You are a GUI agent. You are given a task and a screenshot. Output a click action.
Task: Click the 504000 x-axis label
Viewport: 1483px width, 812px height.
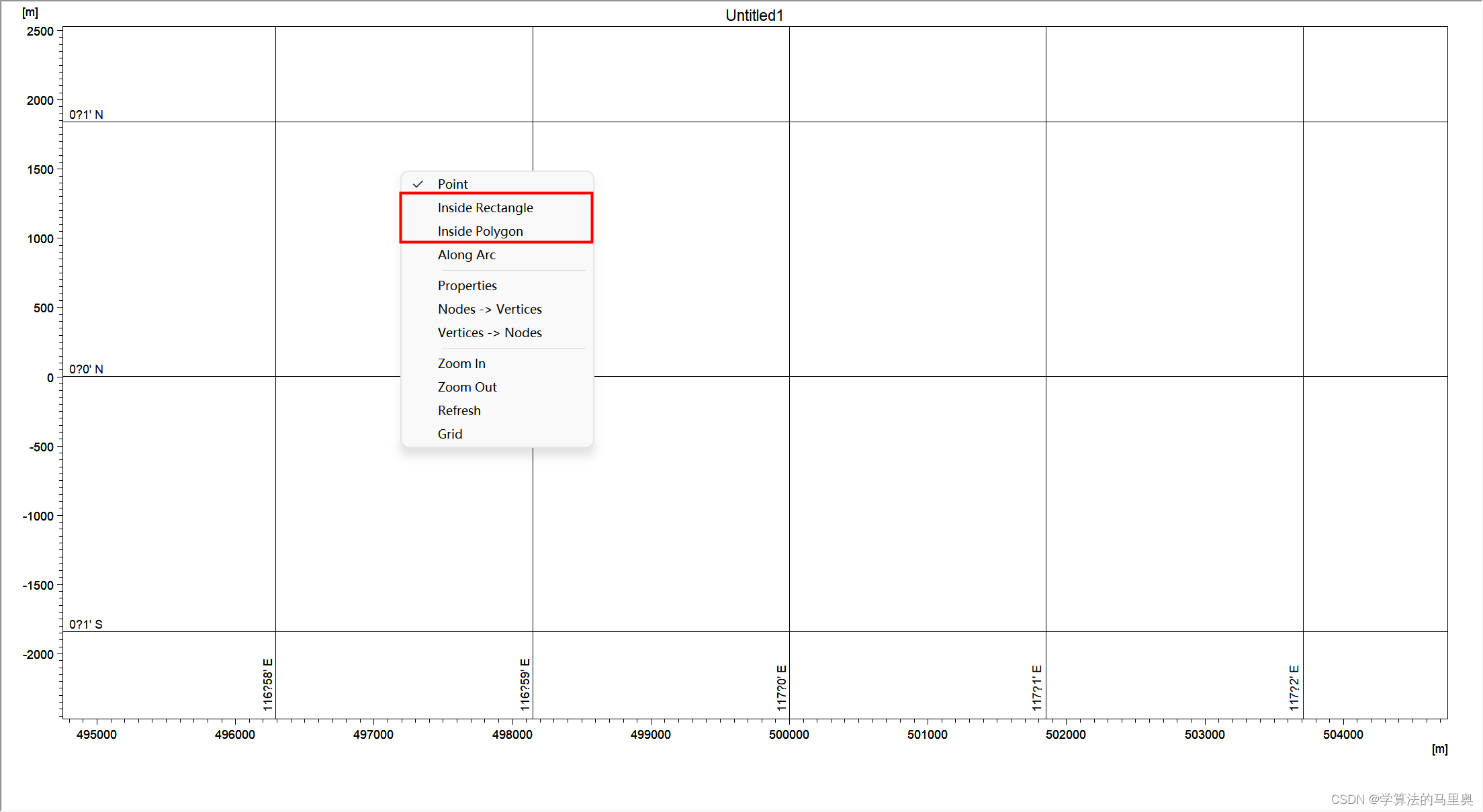click(1343, 735)
